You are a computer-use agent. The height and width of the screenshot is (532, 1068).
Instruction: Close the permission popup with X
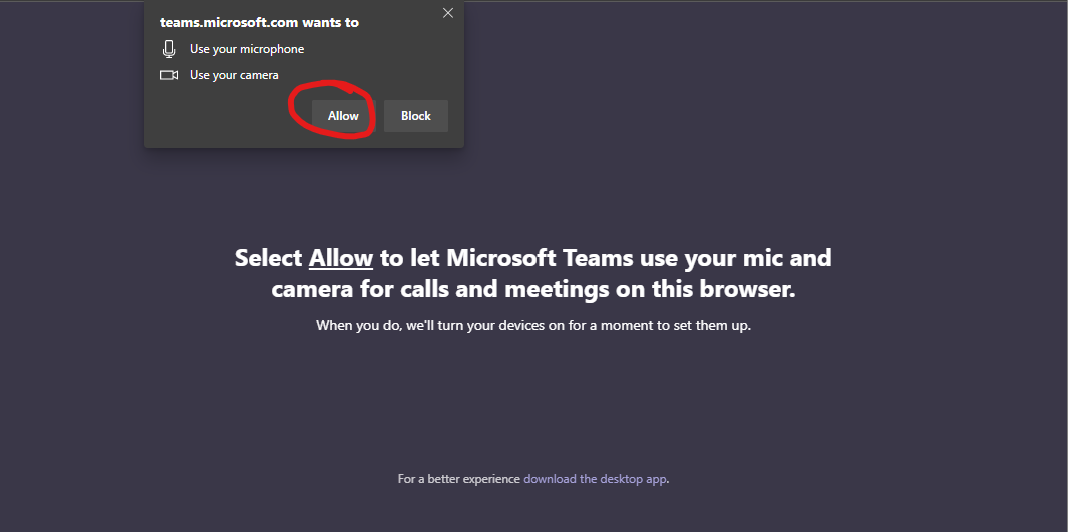point(447,13)
